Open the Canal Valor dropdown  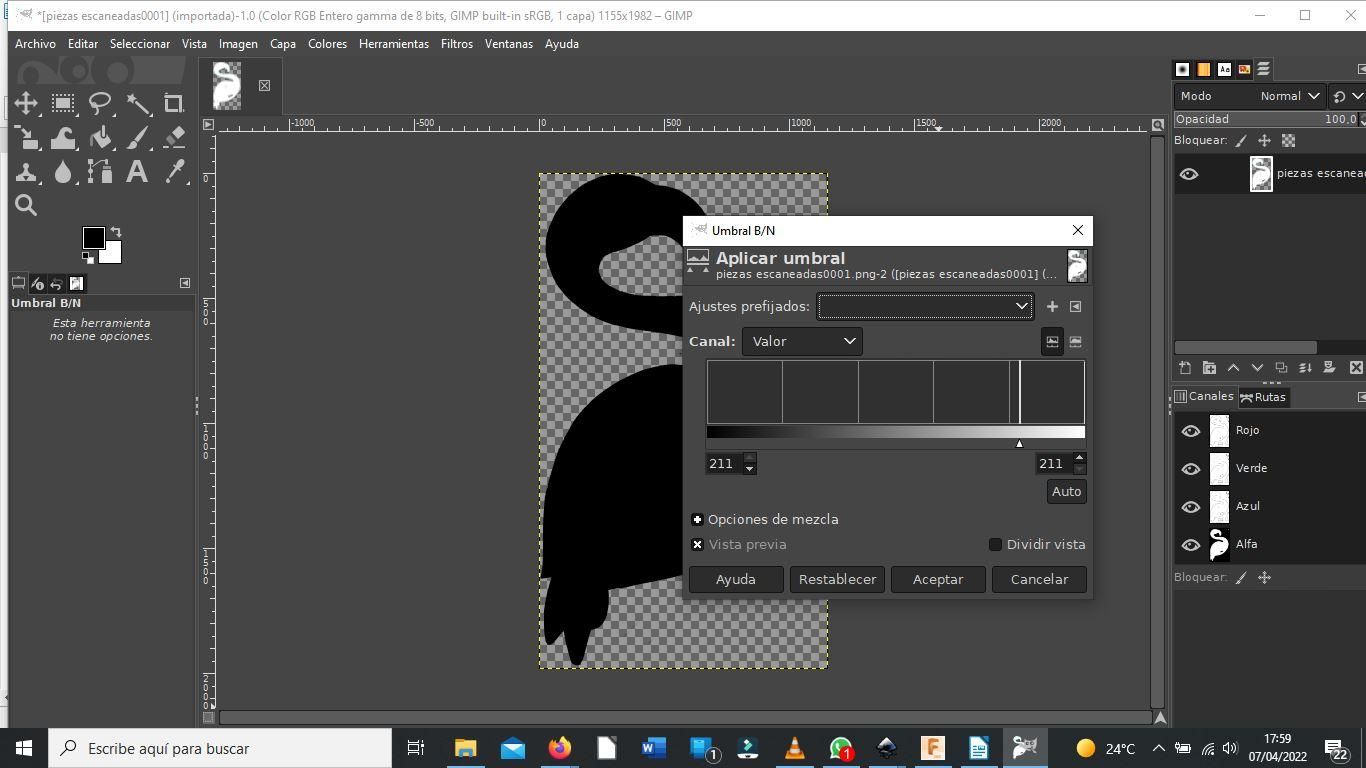802,341
